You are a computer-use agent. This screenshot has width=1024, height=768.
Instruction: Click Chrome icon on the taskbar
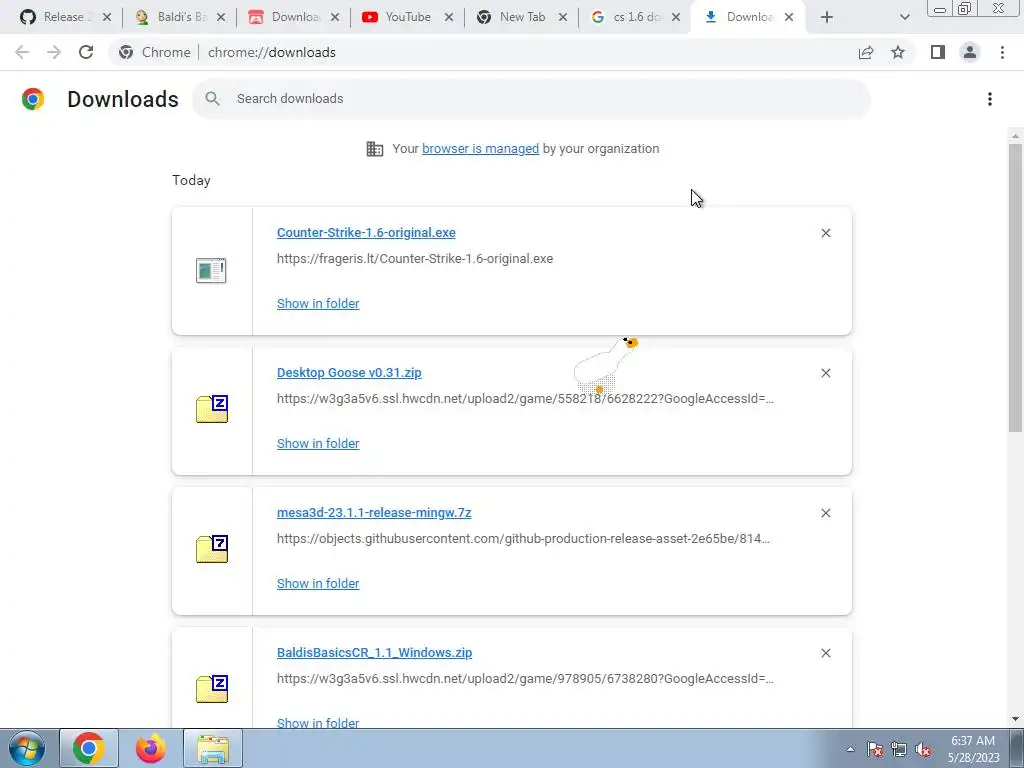[x=89, y=748]
